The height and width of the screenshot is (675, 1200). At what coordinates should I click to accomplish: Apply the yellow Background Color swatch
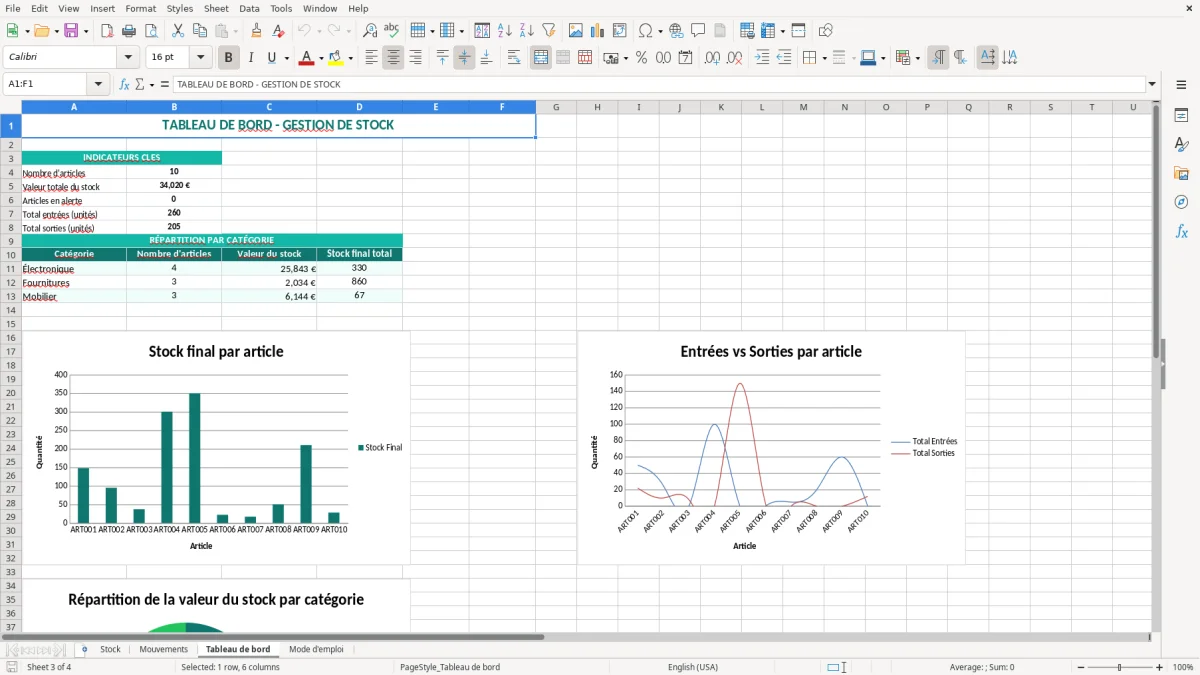(x=336, y=58)
